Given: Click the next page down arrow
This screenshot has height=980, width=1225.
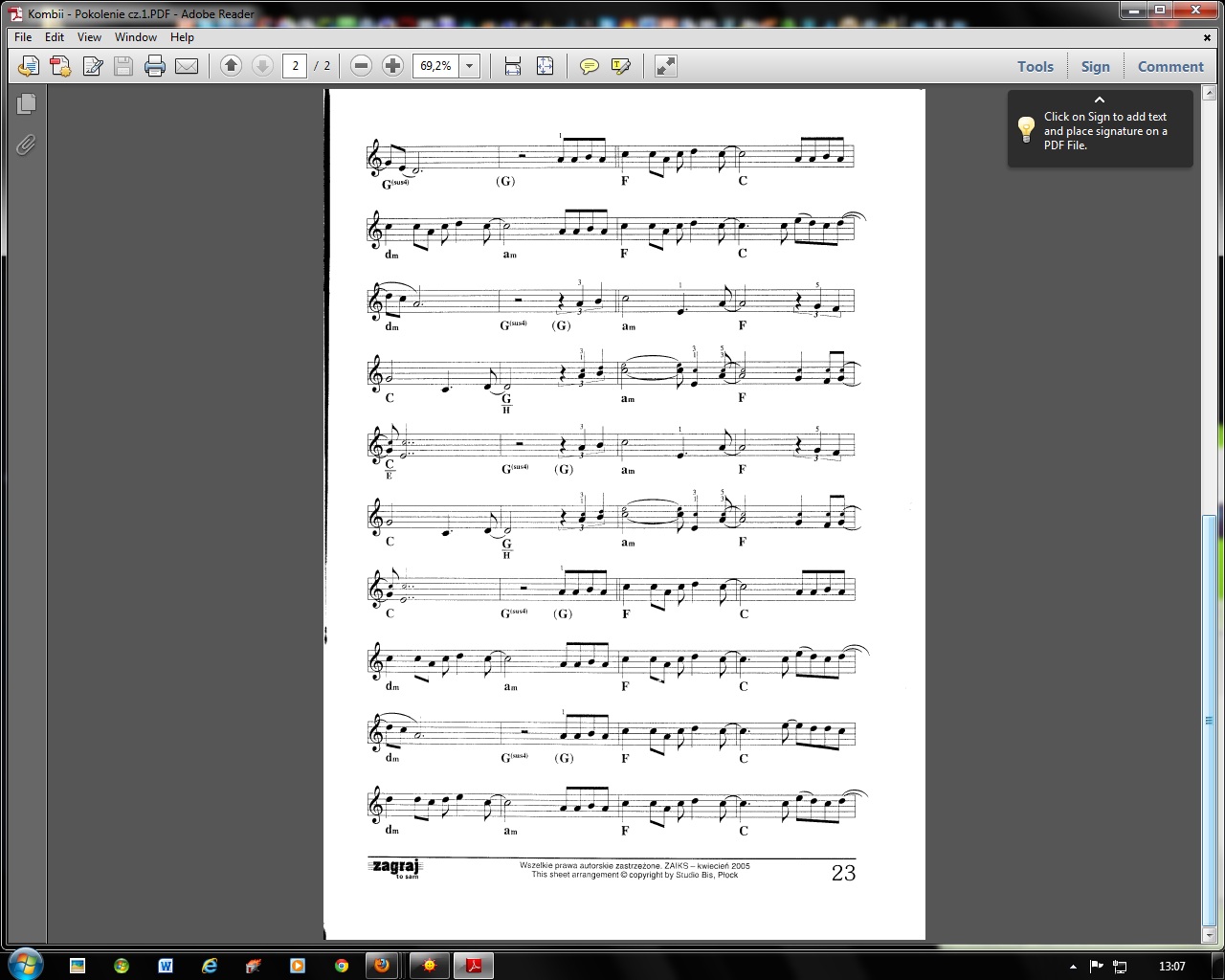Looking at the screenshot, I should (x=262, y=65).
